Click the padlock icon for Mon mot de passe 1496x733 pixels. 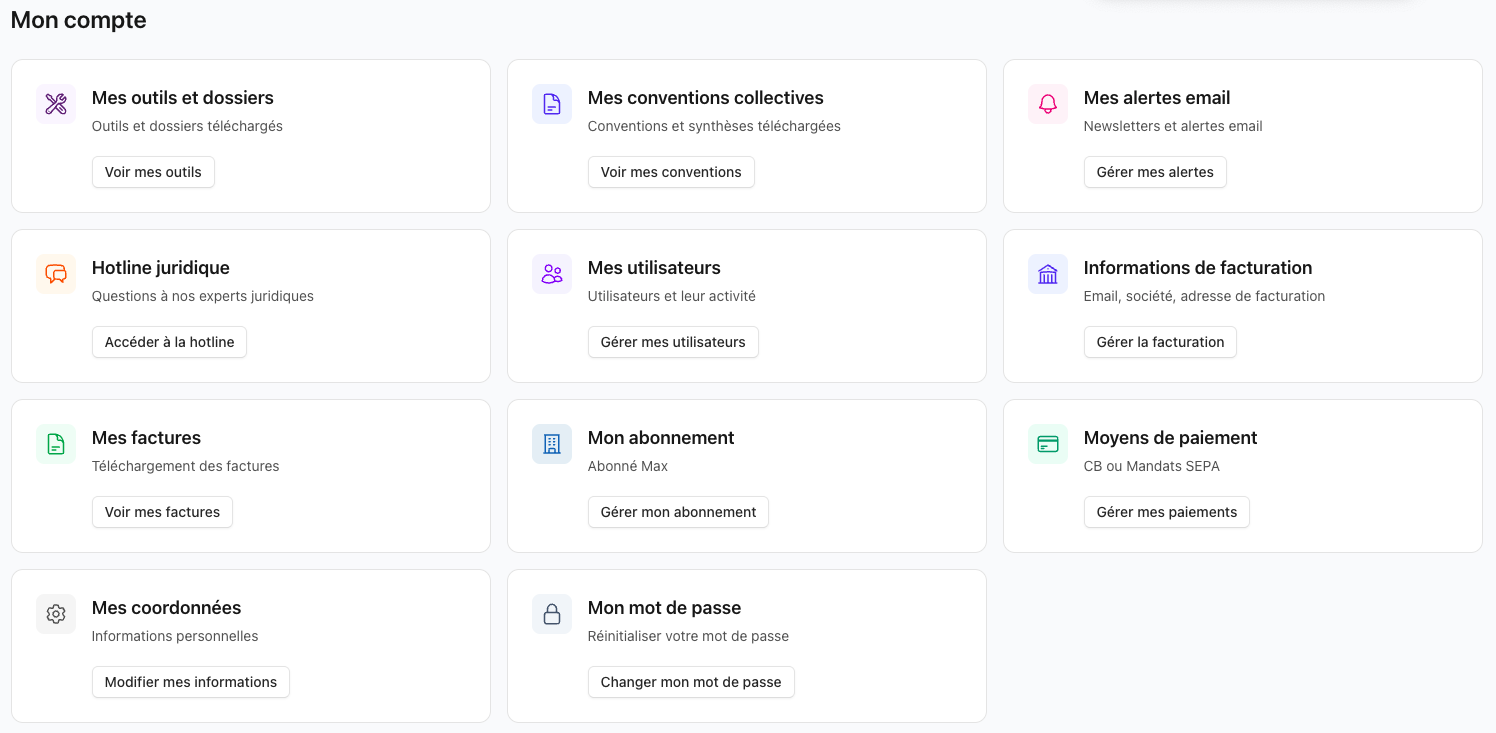pyautogui.click(x=552, y=614)
